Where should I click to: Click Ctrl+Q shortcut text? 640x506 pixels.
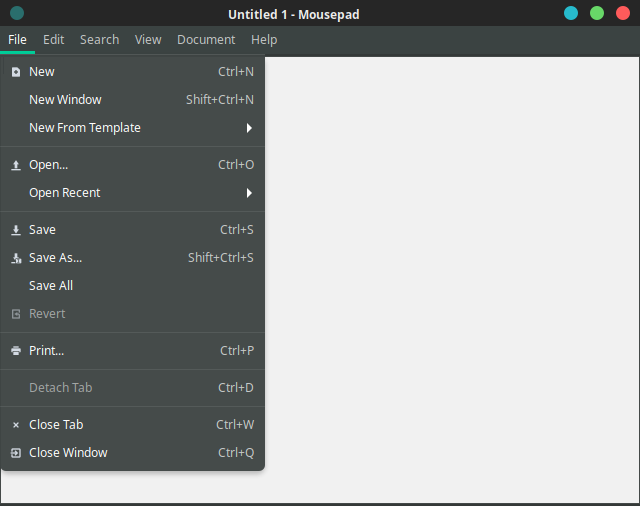coord(236,453)
